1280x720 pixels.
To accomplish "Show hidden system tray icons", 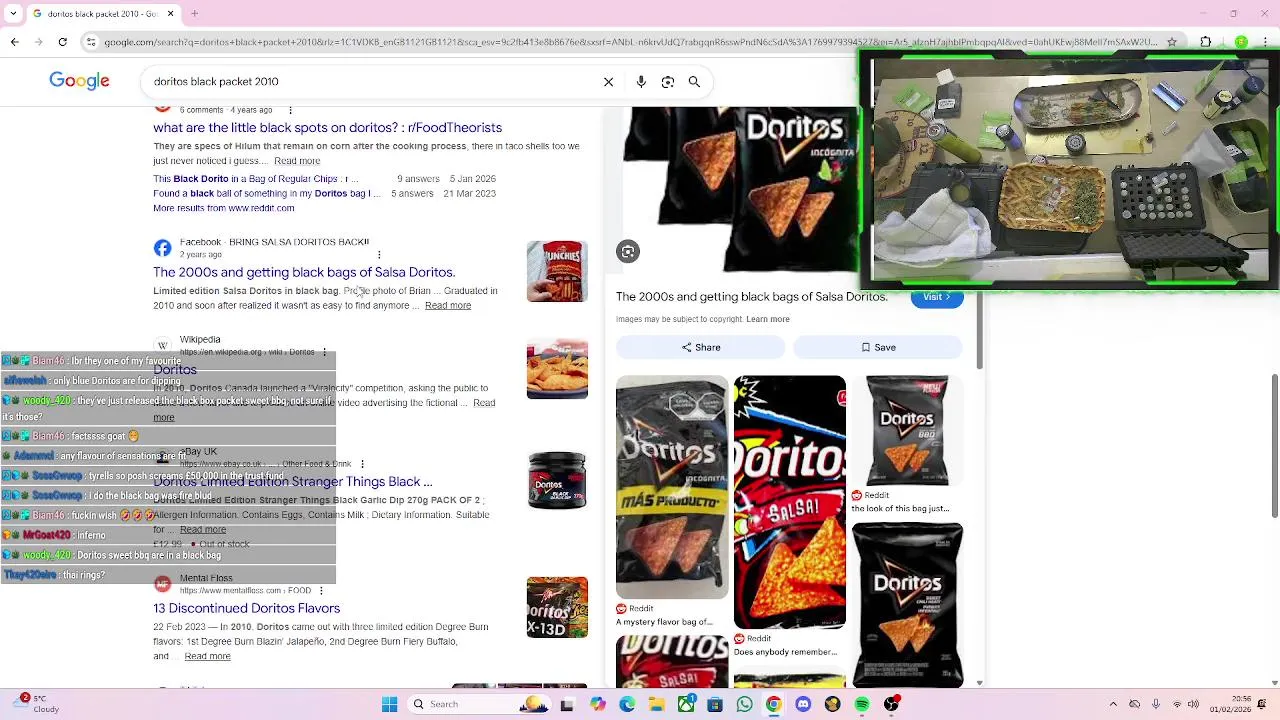I will point(1114,704).
